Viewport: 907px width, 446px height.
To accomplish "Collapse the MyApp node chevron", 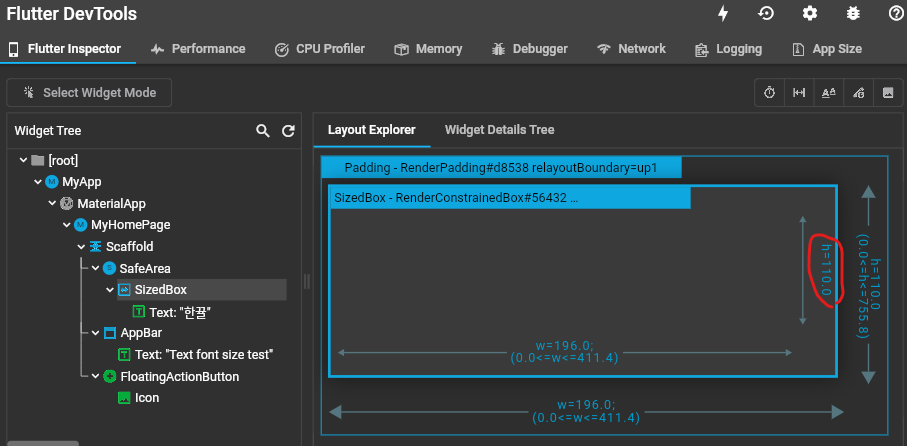I will (x=38, y=182).
